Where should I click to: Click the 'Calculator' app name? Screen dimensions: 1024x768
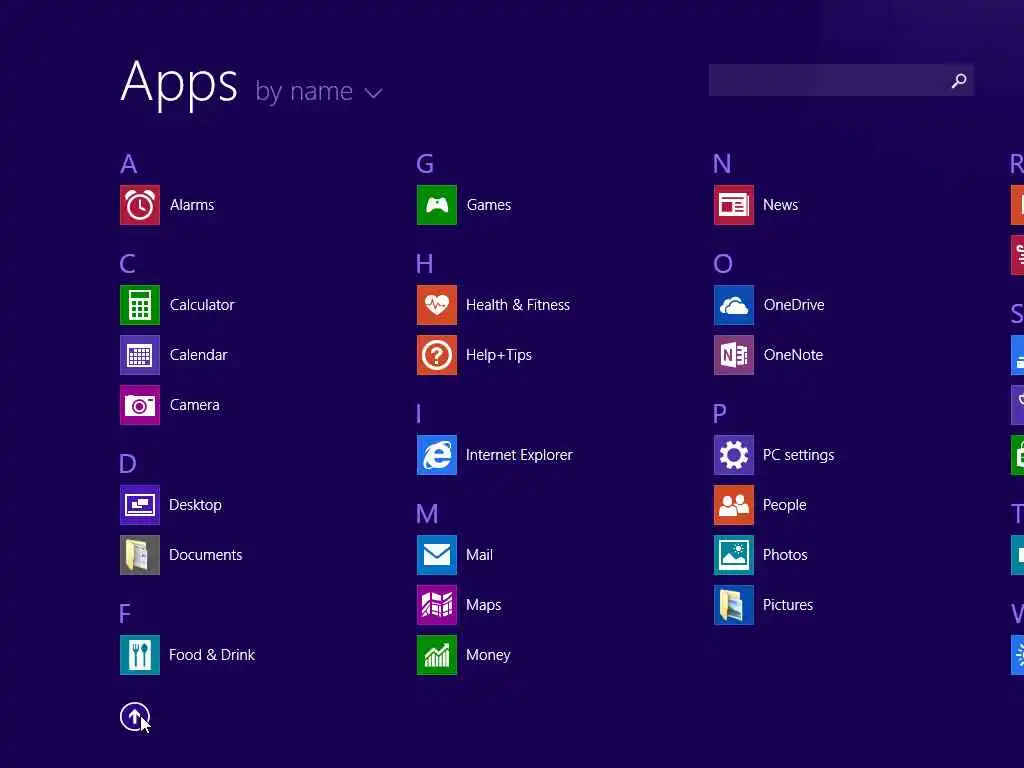tap(202, 305)
